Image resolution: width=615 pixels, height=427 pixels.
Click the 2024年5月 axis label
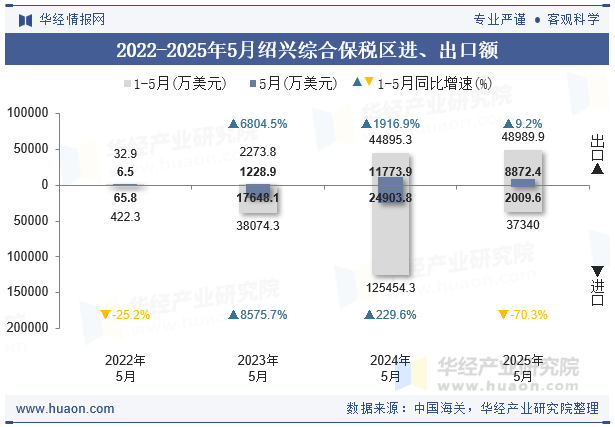click(390, 368)
